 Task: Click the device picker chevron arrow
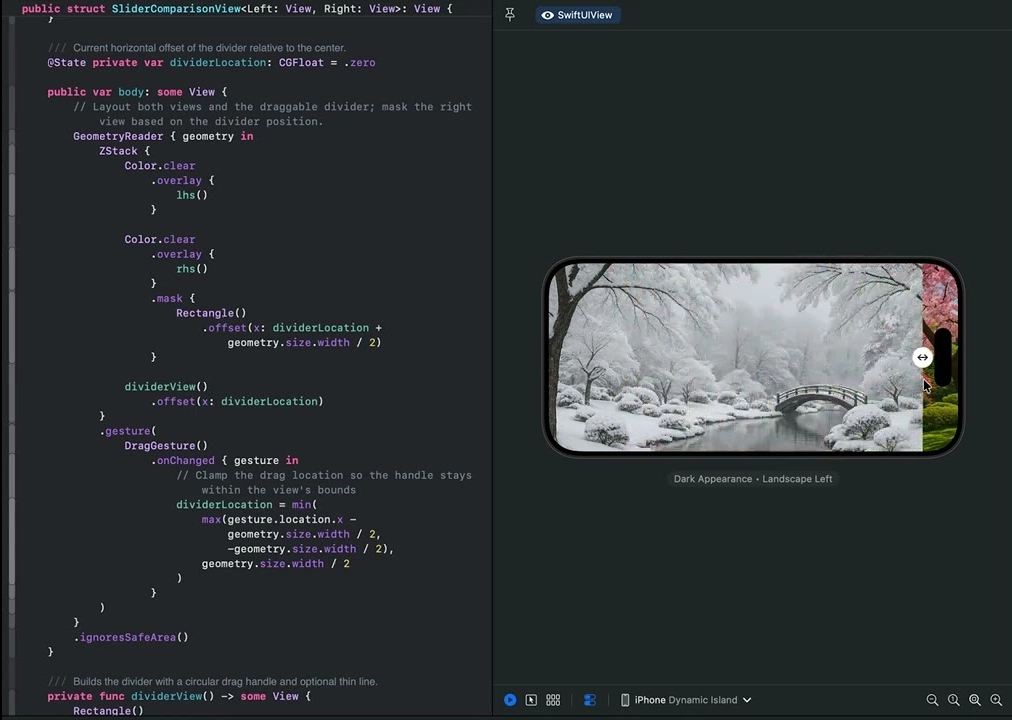coord(747,700)
